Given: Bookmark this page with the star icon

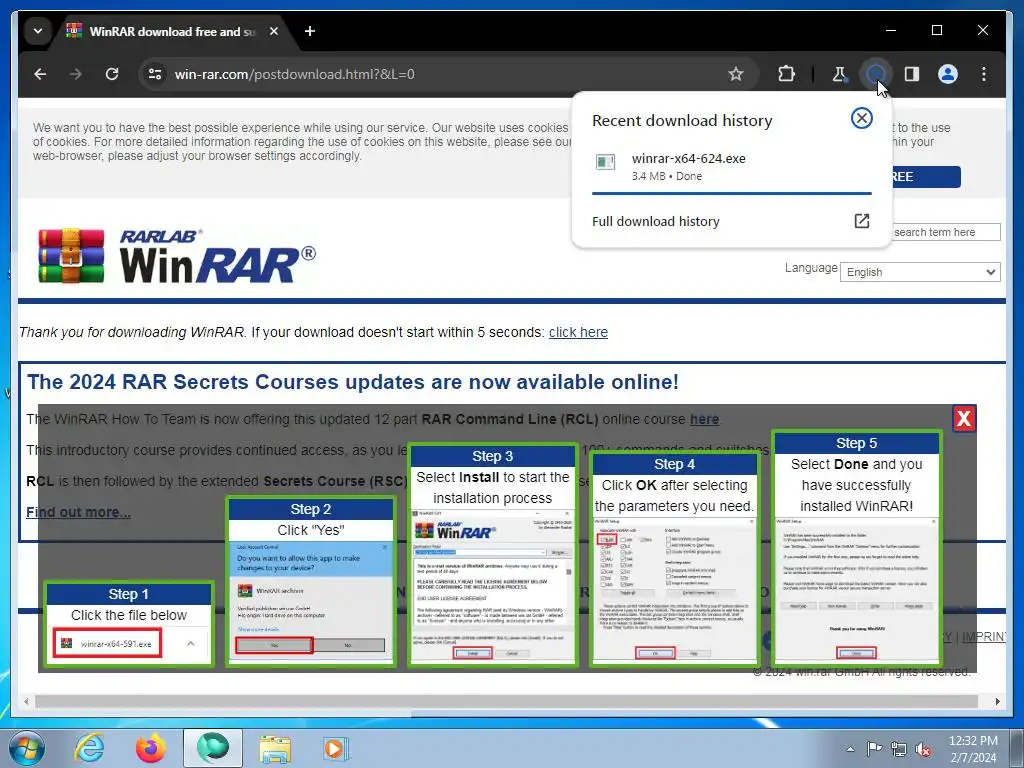Looking at the screenshot, I should click(x=736, y=74).
